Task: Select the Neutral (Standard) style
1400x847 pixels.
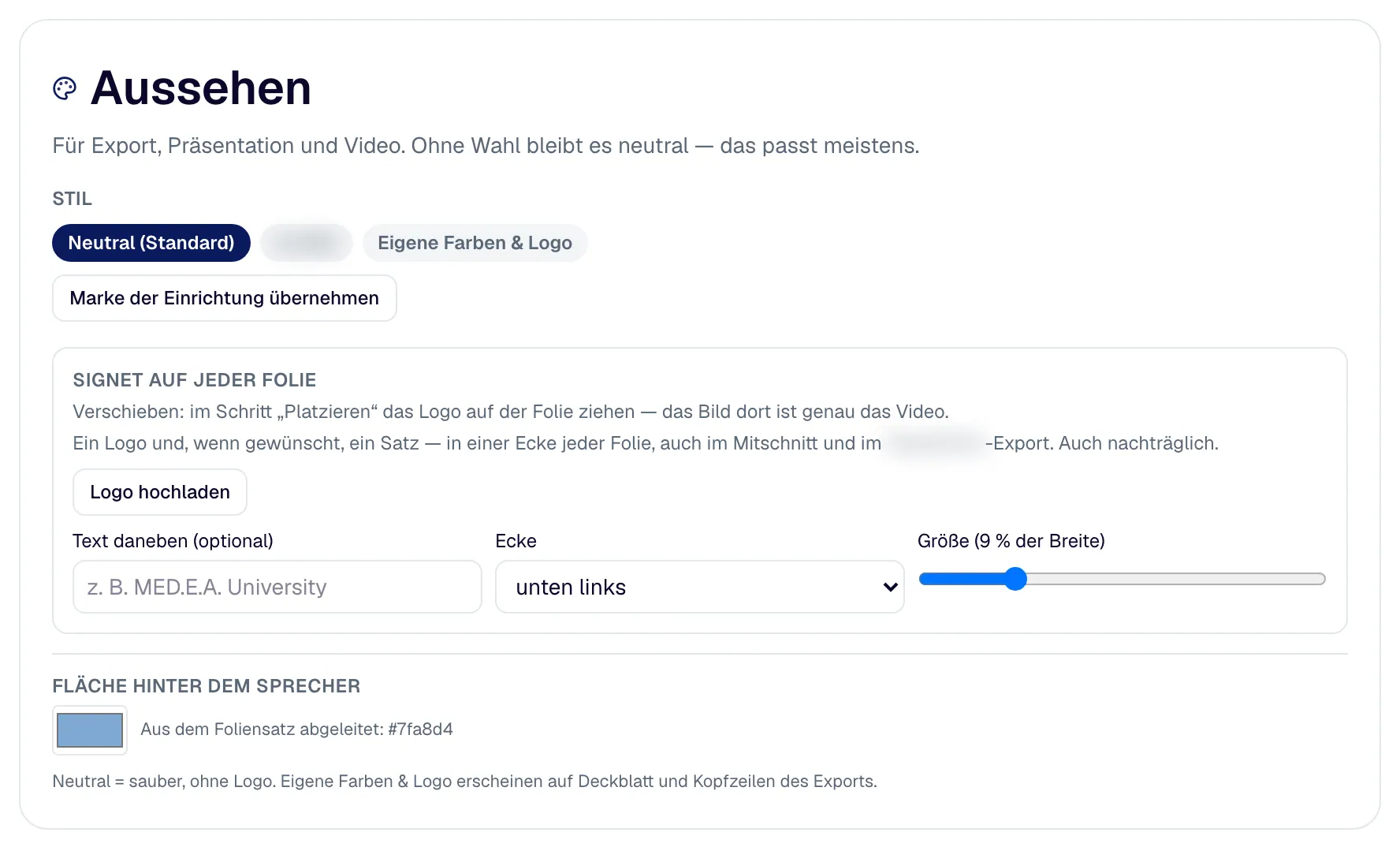Action: tap(151, 243)
